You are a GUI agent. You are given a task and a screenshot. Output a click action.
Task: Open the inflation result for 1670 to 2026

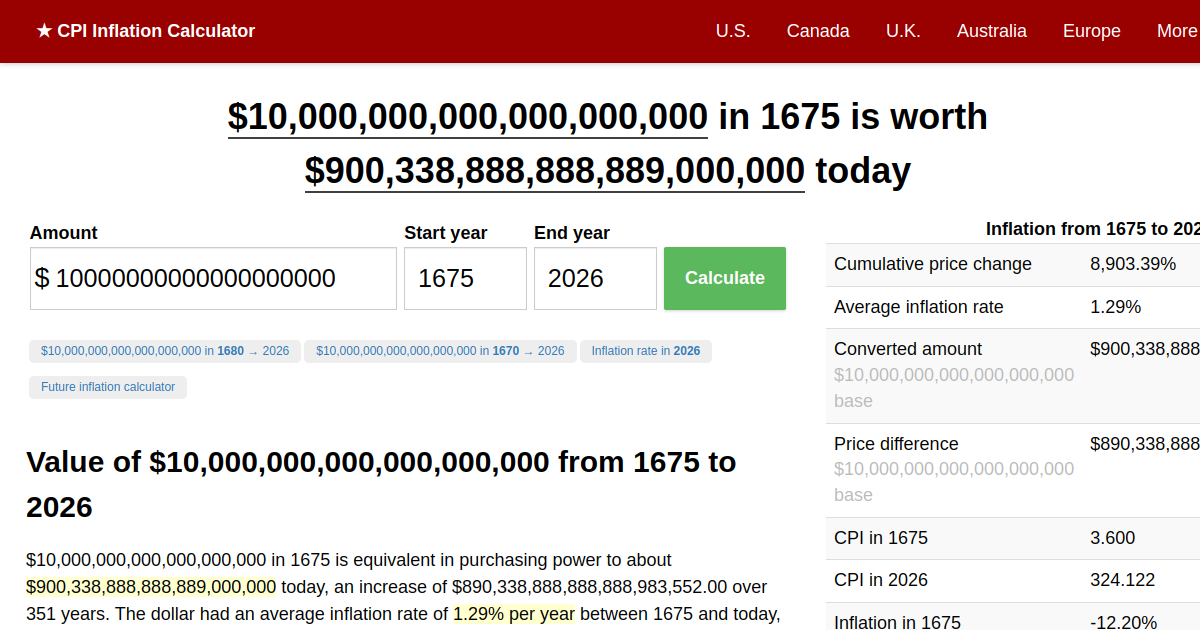tap(440, 351)
